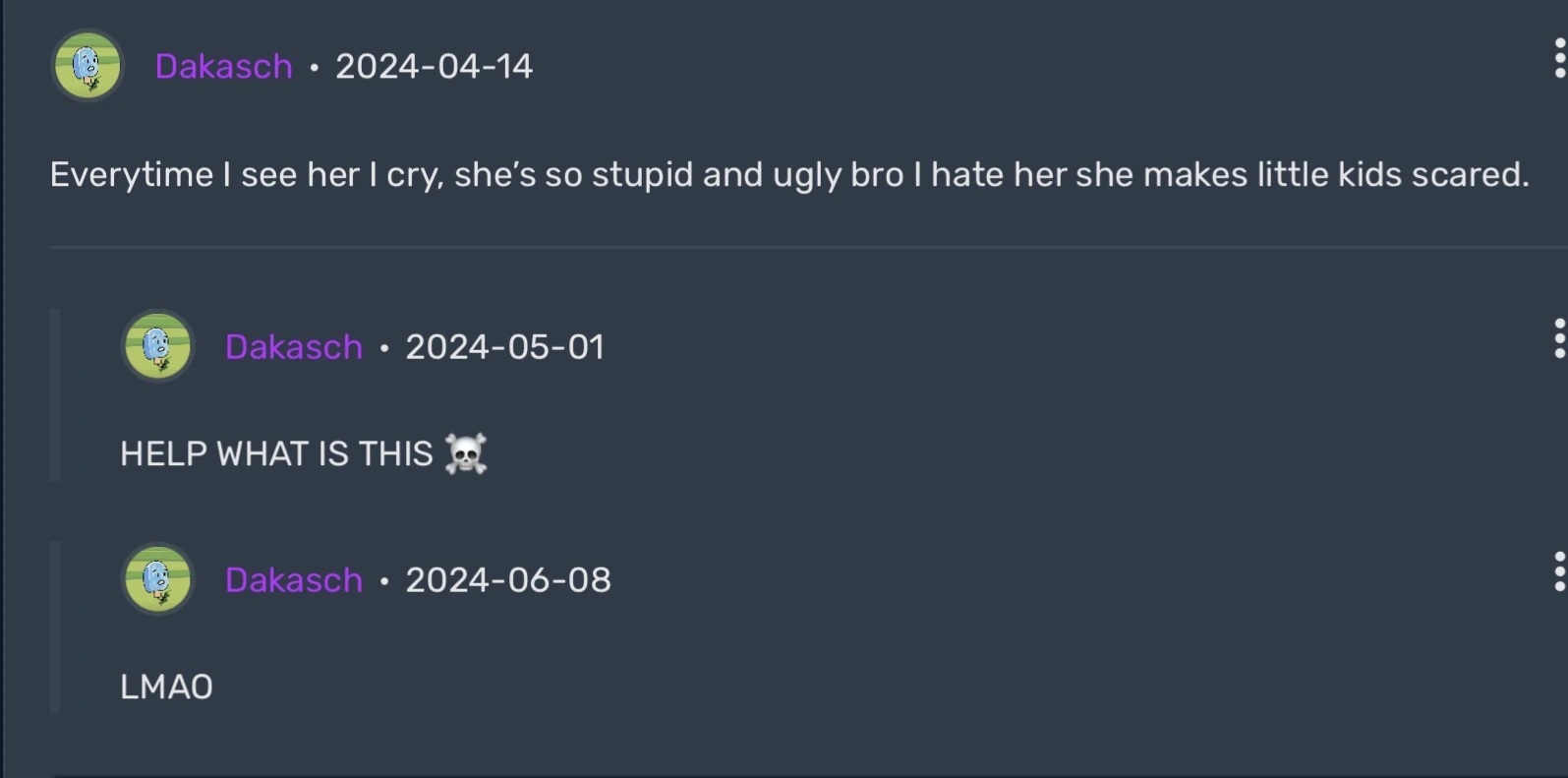
Task: Open three-dot menu for the LMAO reply
Action: click(1558, 571)
